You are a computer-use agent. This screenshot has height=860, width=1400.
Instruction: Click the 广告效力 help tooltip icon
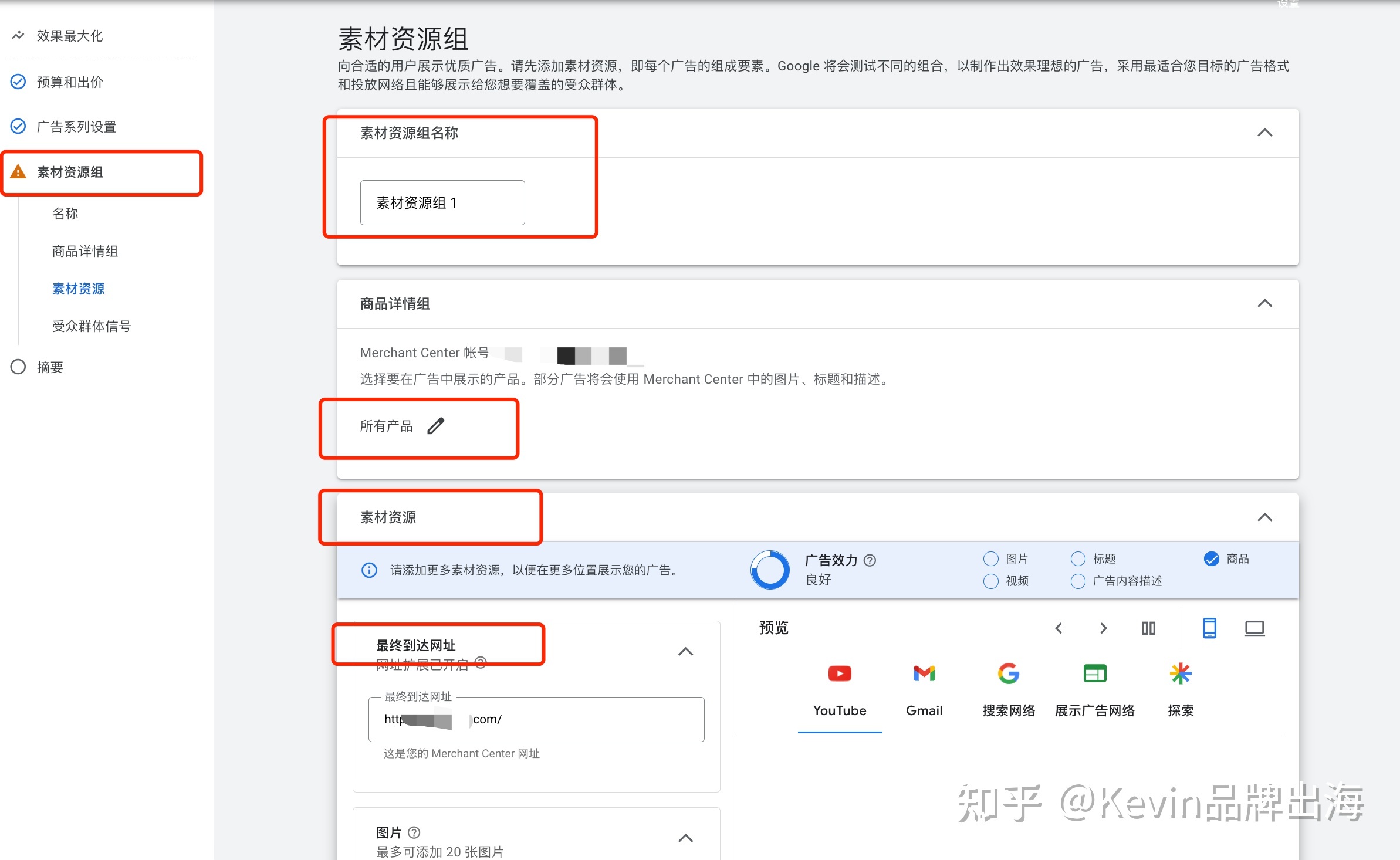pyautogui.click(x=870, y=558)
